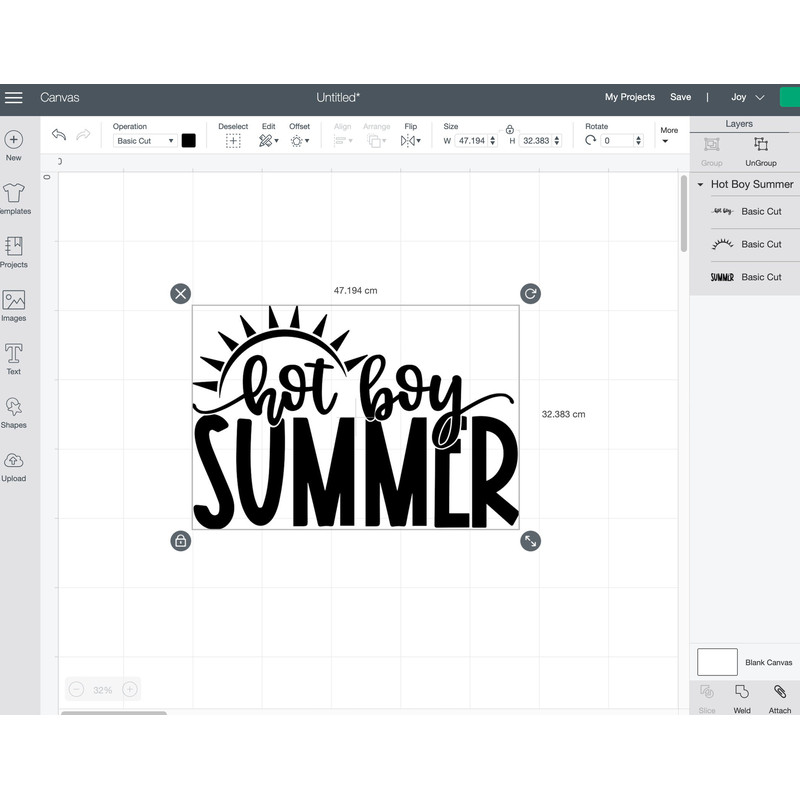This screenshot has width=800, height=800.
Task: Open the hamburger menu at top left
Action: tap(14, 97)
